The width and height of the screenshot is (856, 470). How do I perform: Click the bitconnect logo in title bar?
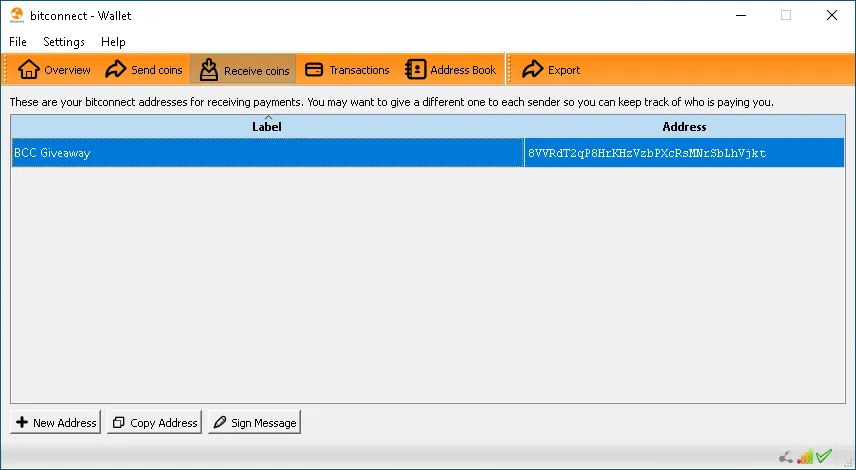pos(17,15)
